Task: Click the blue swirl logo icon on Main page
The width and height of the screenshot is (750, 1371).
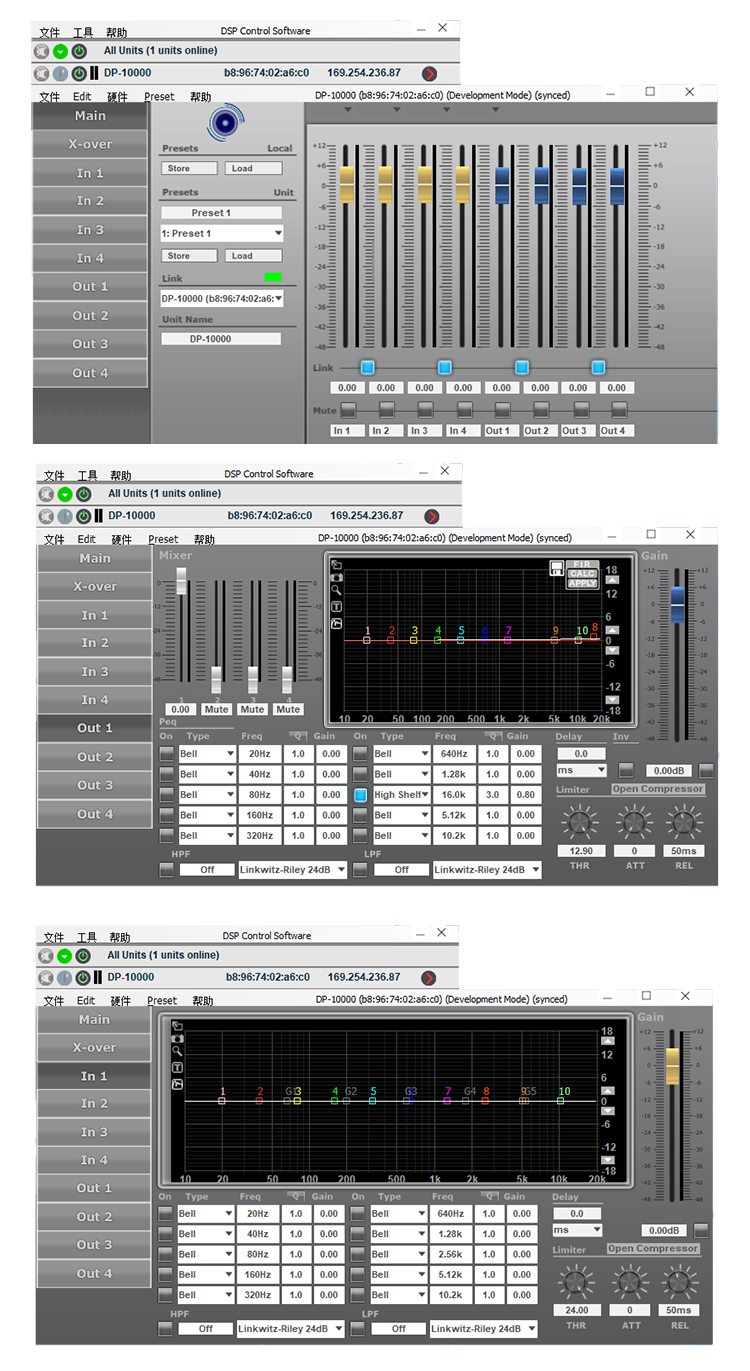Action: point(224,121)
